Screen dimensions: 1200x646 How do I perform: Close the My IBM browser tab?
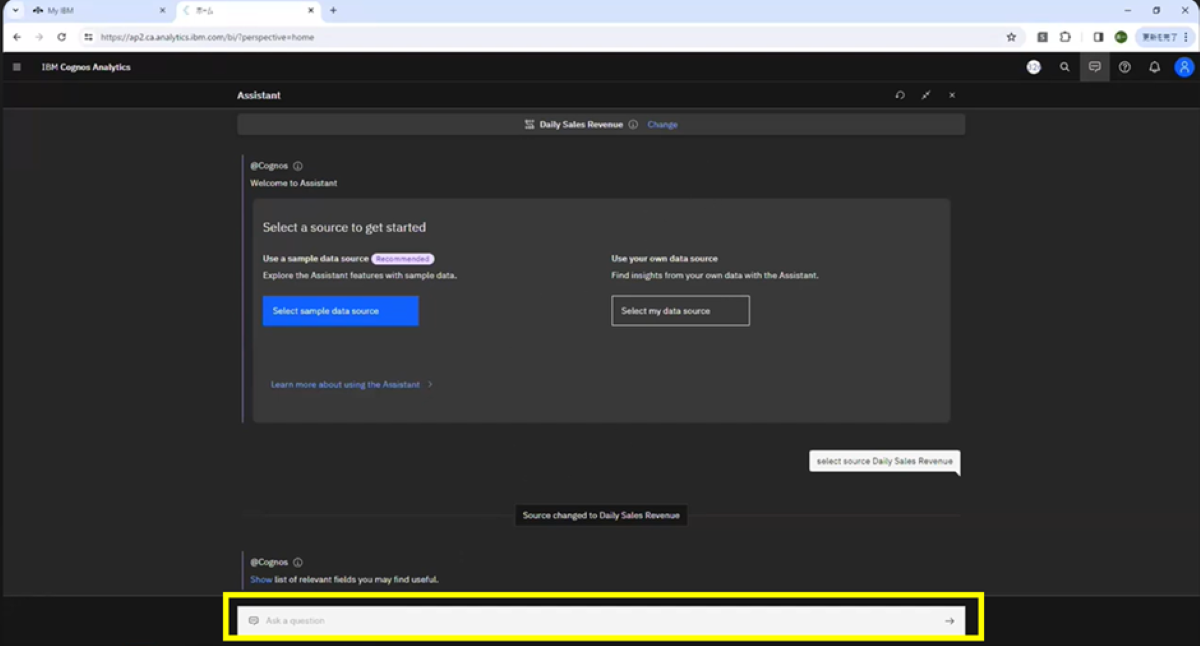pyautogui.click(x=162, y=10)
